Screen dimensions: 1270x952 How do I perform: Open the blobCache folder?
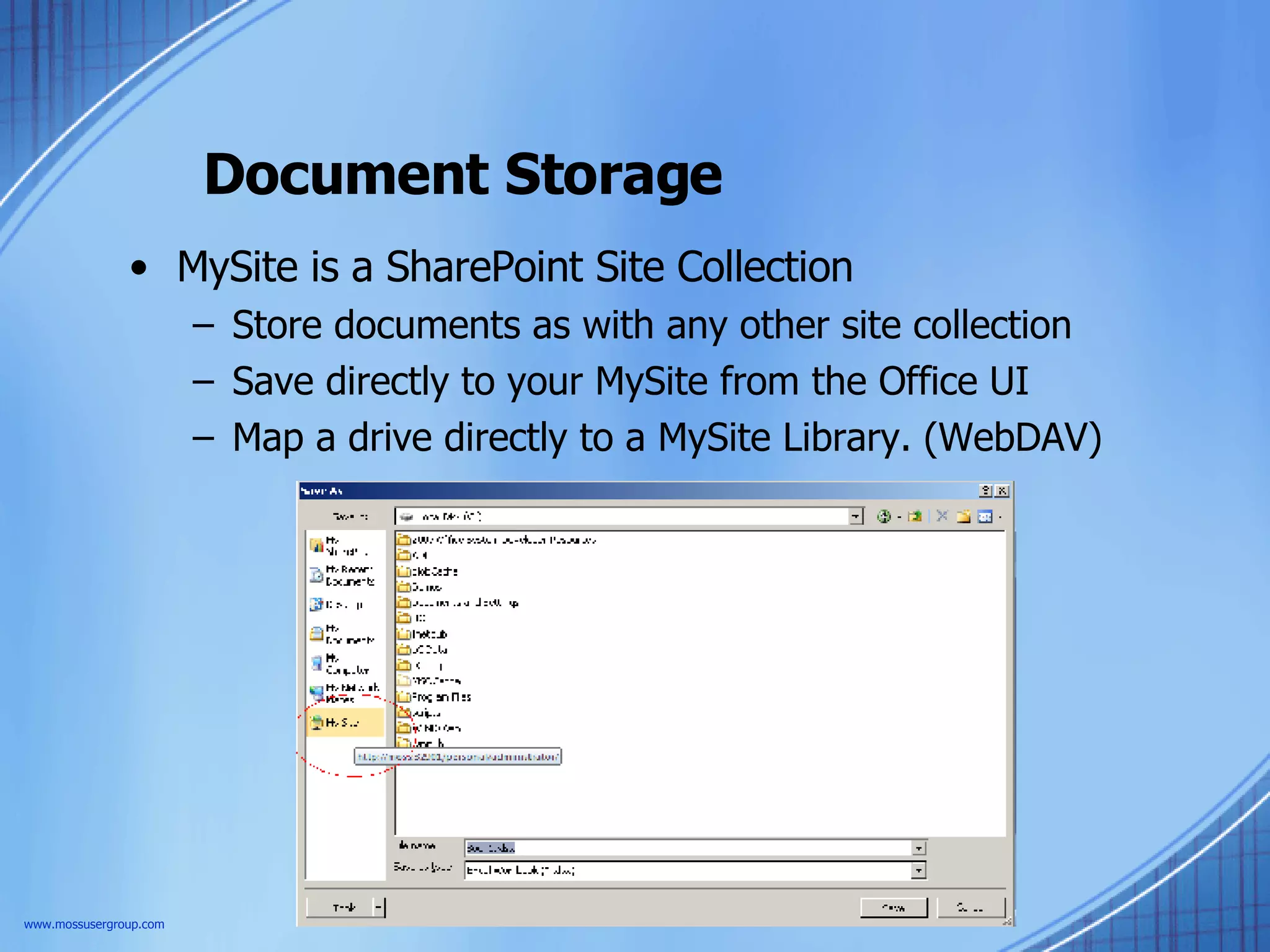coord(427,571)
